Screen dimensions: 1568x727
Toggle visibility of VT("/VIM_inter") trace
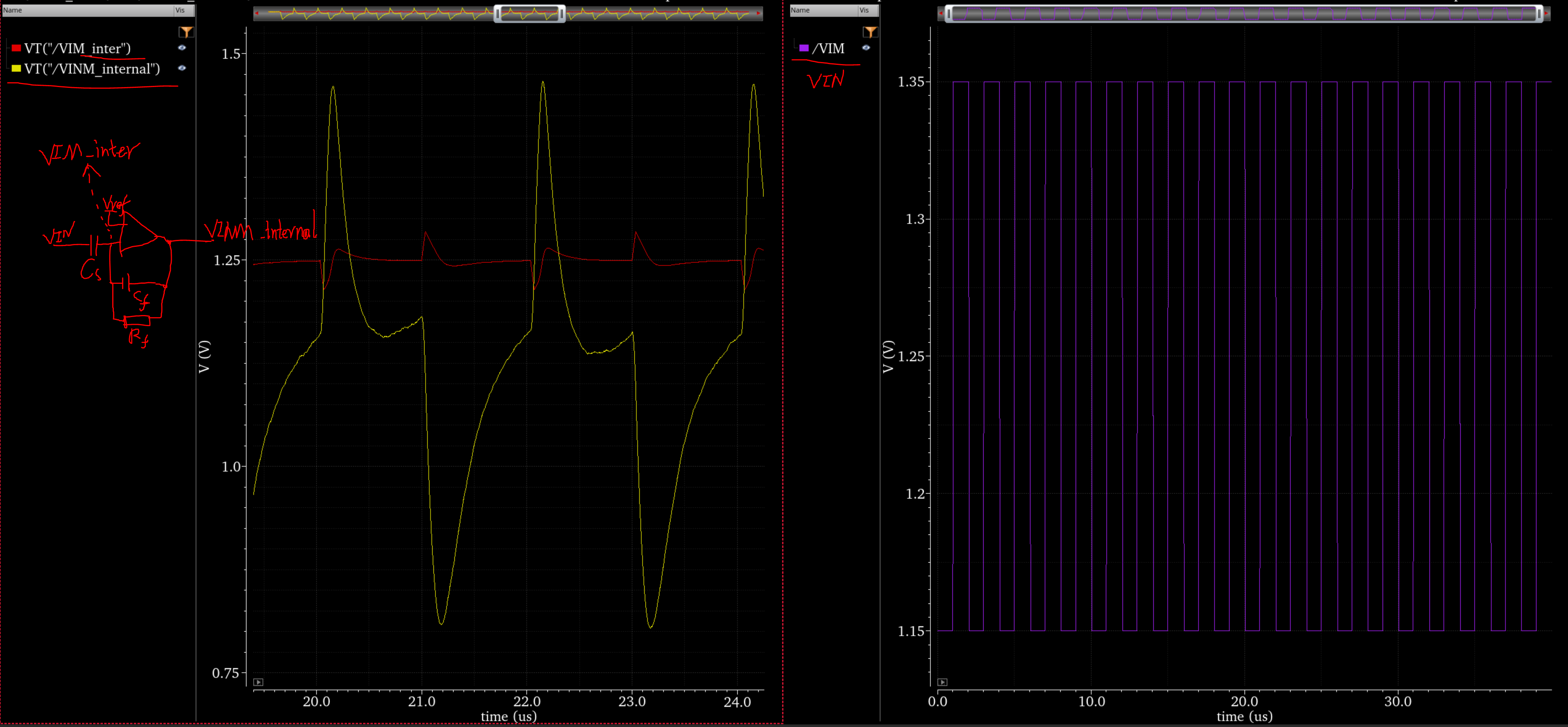pos(181,48)
